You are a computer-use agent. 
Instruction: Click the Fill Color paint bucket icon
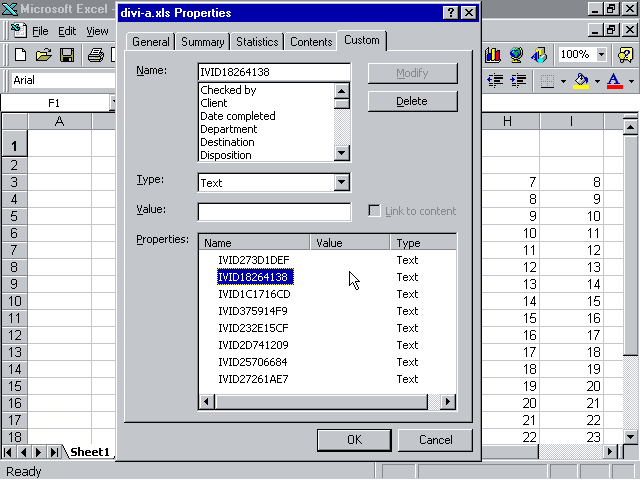pyautogui.click(x=581, y=81)
